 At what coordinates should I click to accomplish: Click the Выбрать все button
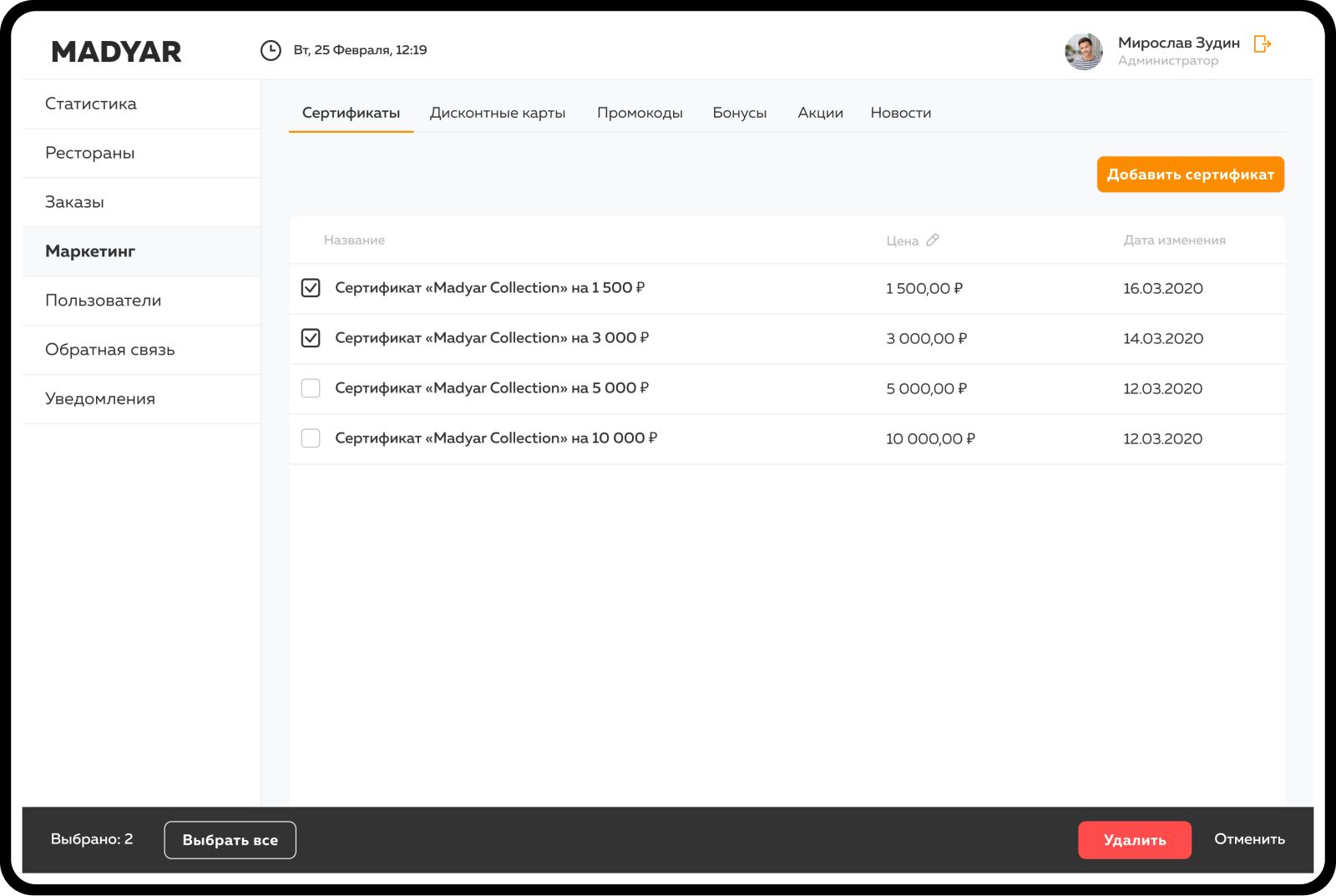coord(230,840)
